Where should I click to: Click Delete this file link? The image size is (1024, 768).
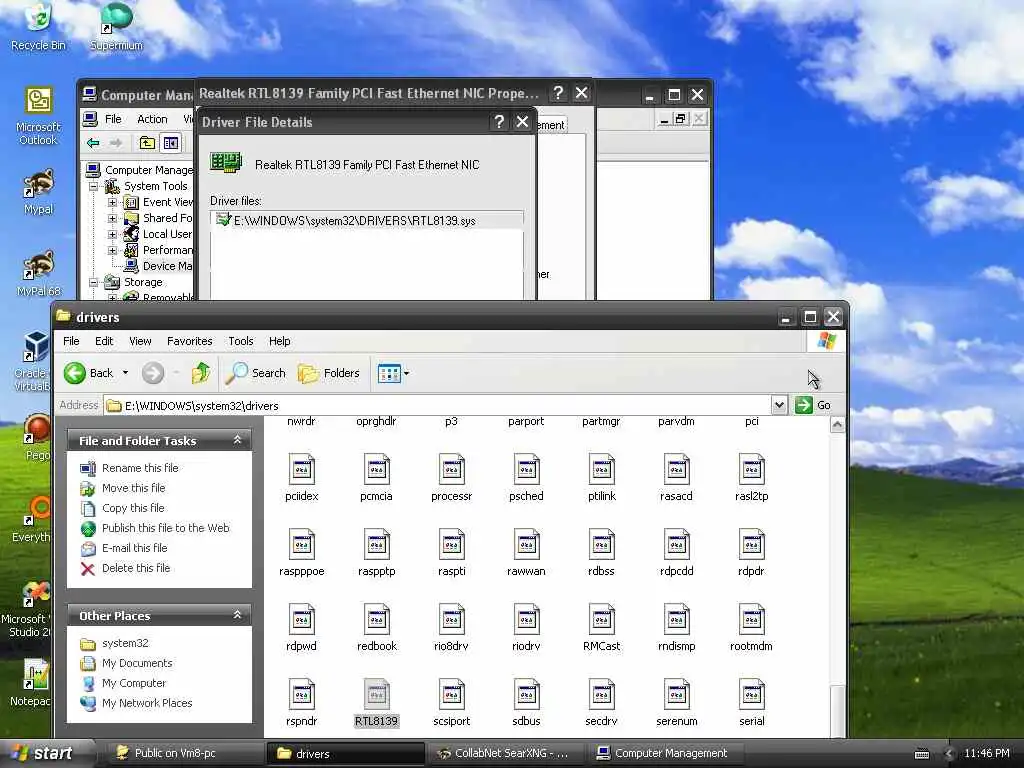click(135, 568)
